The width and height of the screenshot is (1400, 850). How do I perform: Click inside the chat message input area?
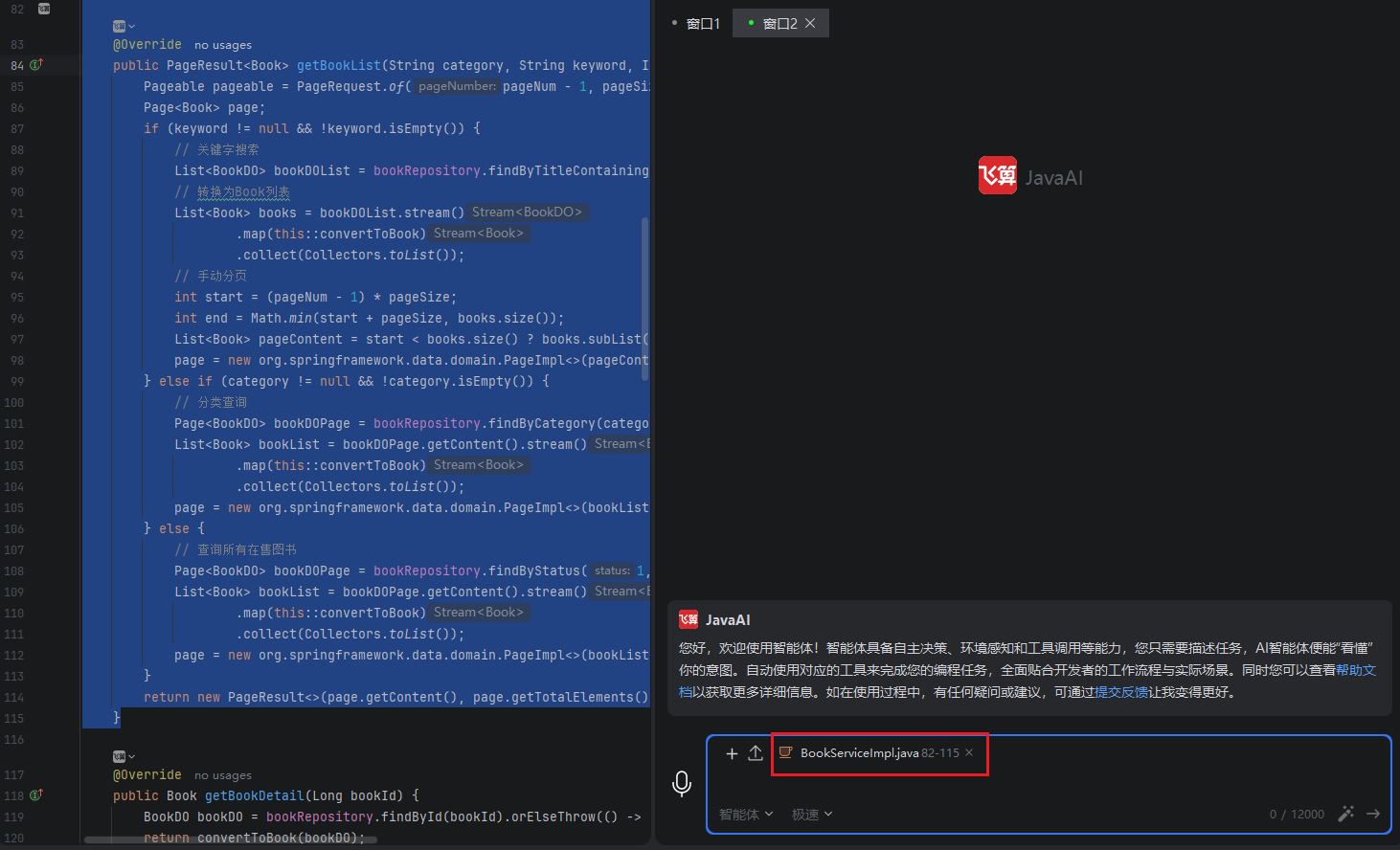pyautogui.click(x=1049, y=784)
